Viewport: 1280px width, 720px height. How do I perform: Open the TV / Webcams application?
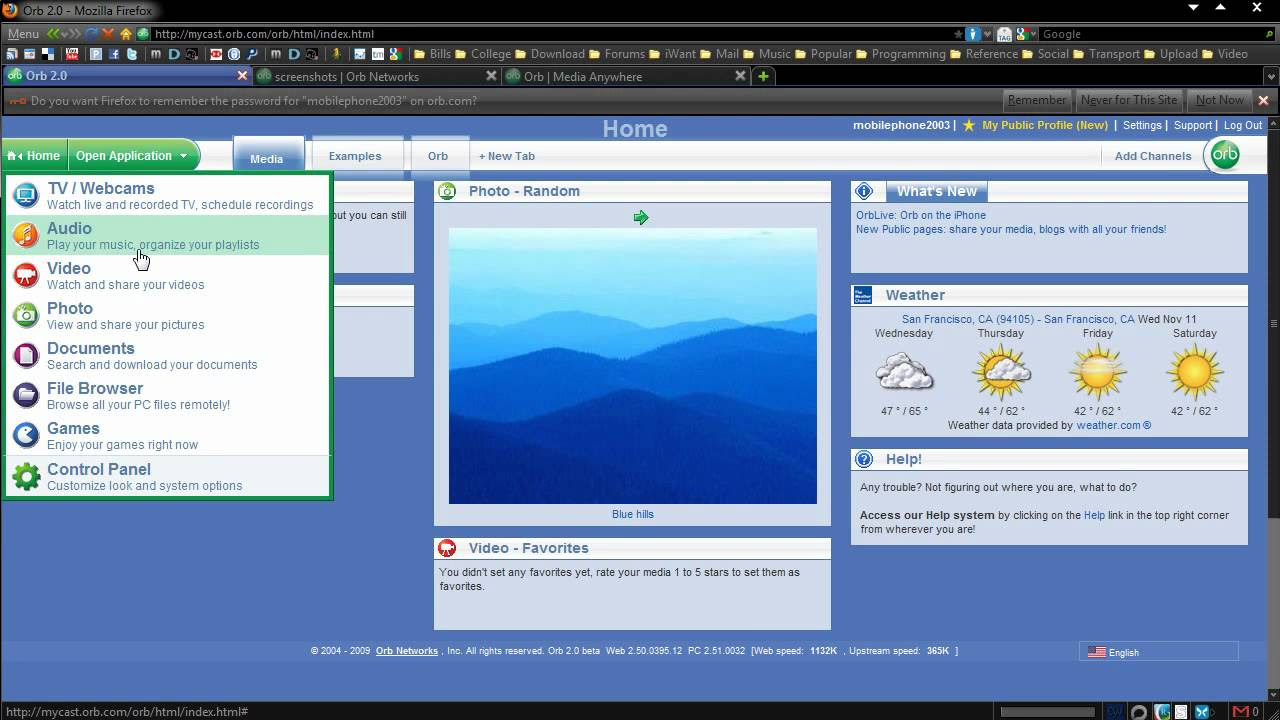pos(168,195)
